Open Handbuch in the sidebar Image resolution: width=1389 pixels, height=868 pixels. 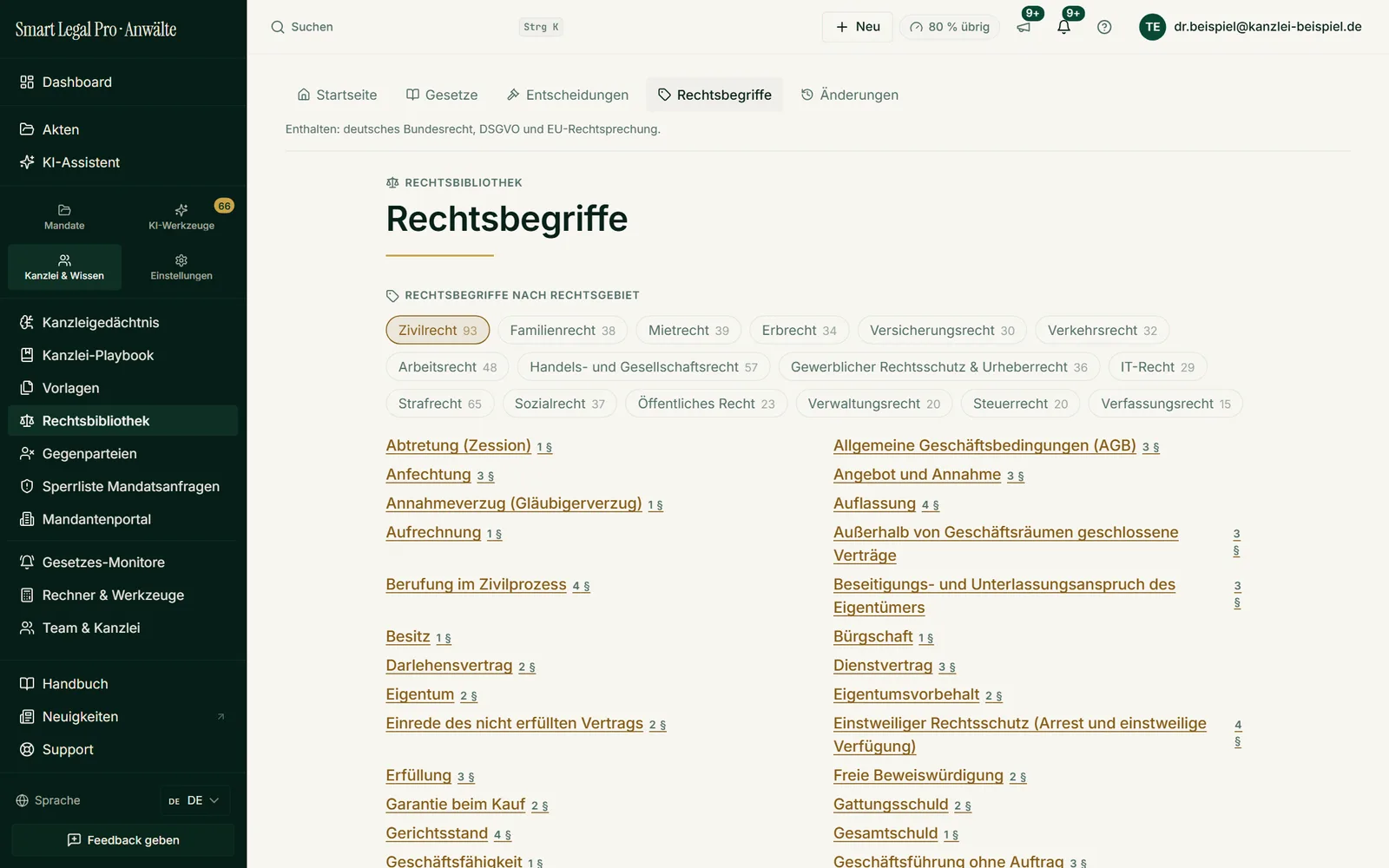[123, 684]
